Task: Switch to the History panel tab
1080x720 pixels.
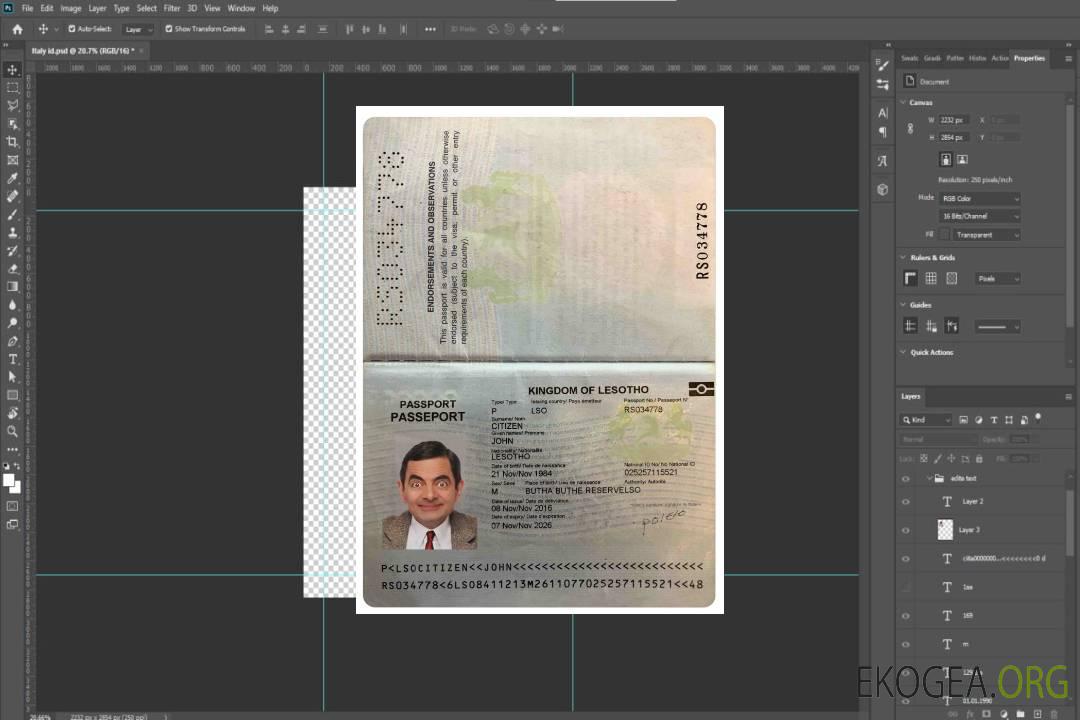Action: [977, 59]
